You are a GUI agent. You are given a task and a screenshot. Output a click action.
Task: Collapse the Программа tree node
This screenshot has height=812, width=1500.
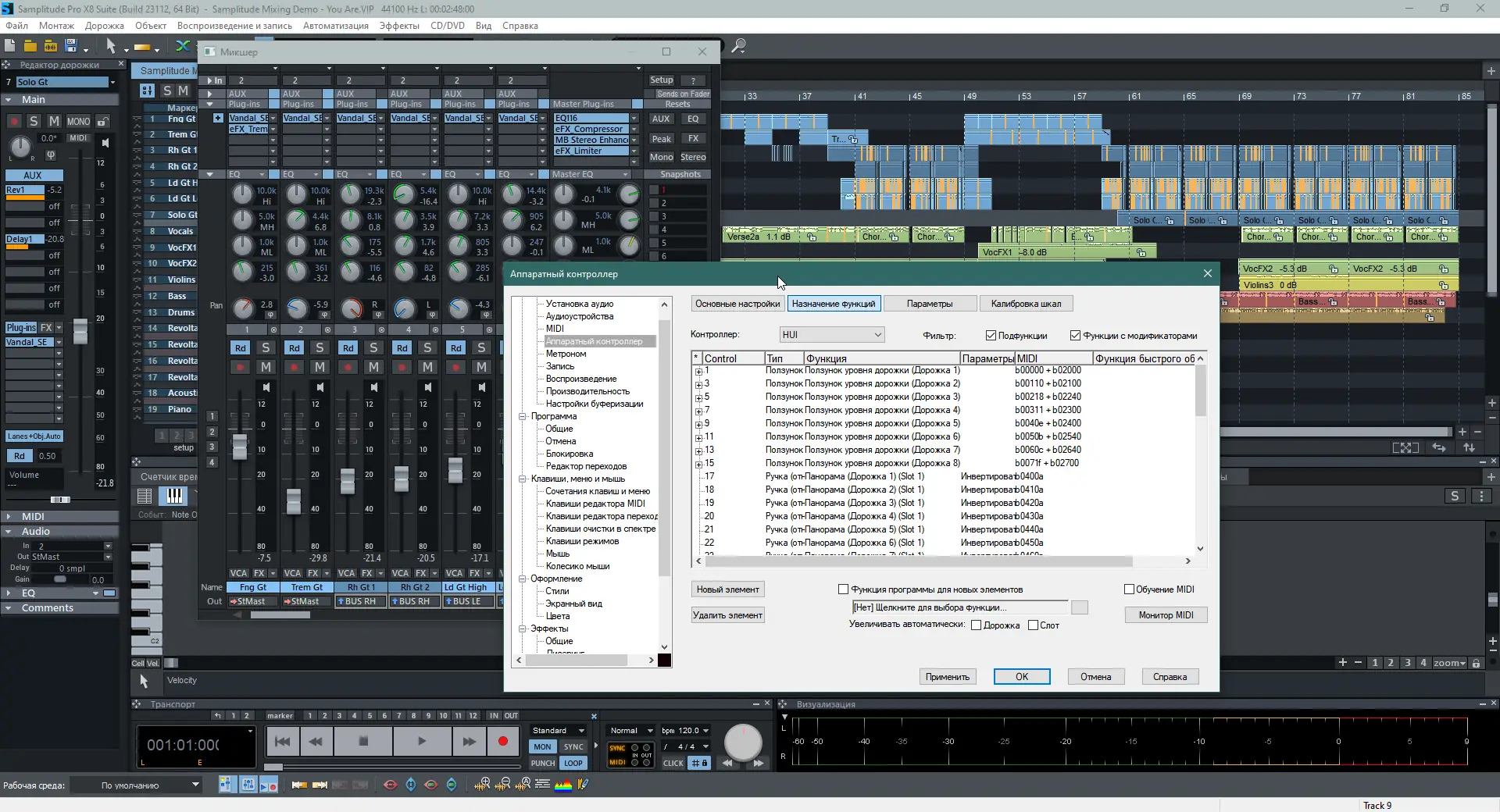[523, 416]
